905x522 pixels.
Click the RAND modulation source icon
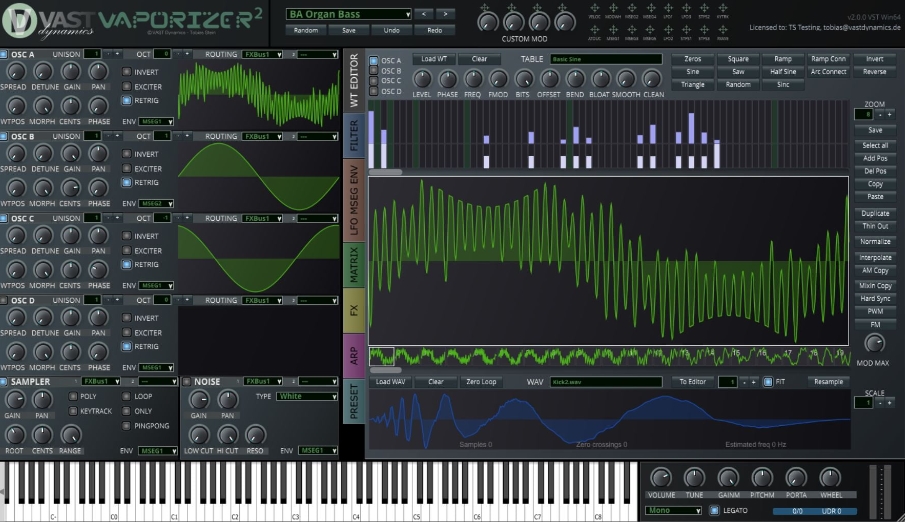[723, 30]
